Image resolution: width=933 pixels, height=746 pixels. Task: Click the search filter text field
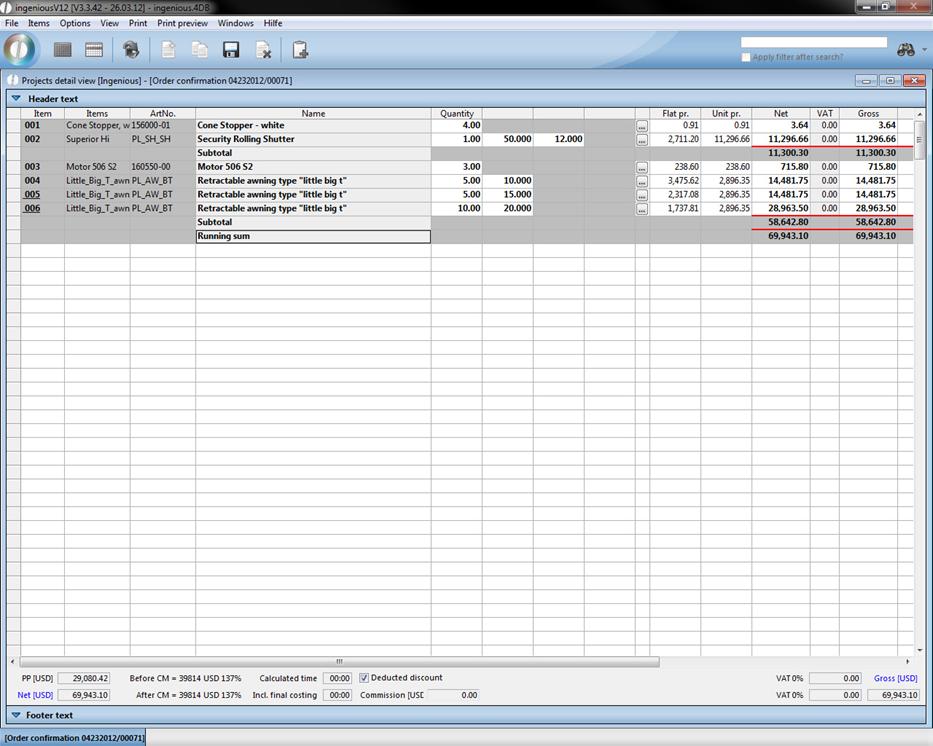(x=813, y=43)
